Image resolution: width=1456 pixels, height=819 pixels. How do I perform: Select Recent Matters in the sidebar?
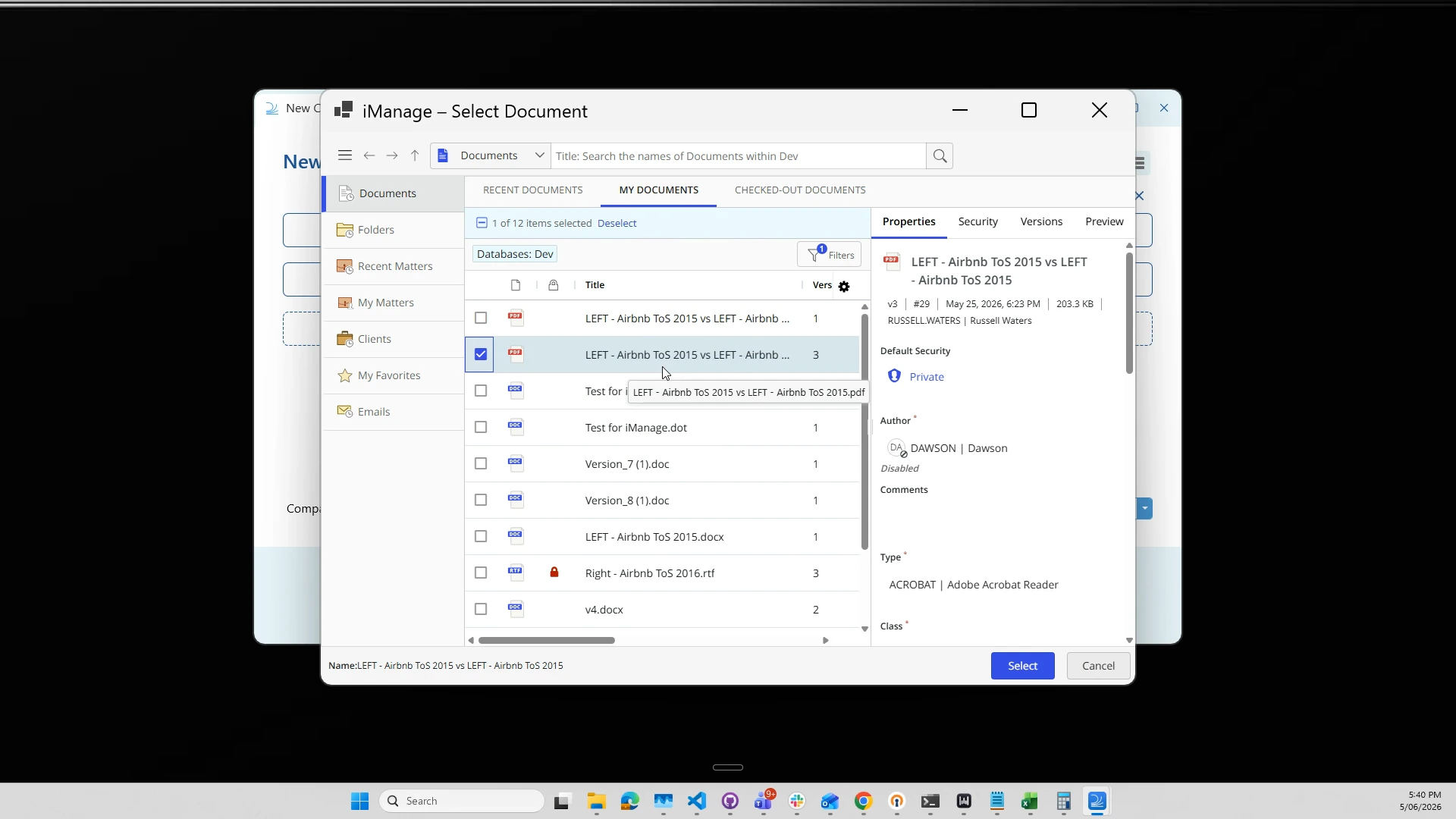coord(394,266)
